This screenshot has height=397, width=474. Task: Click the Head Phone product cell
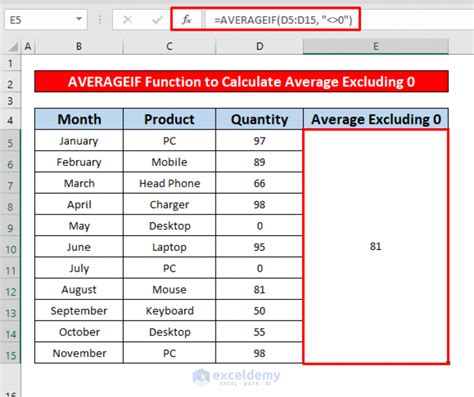[169, 183]
